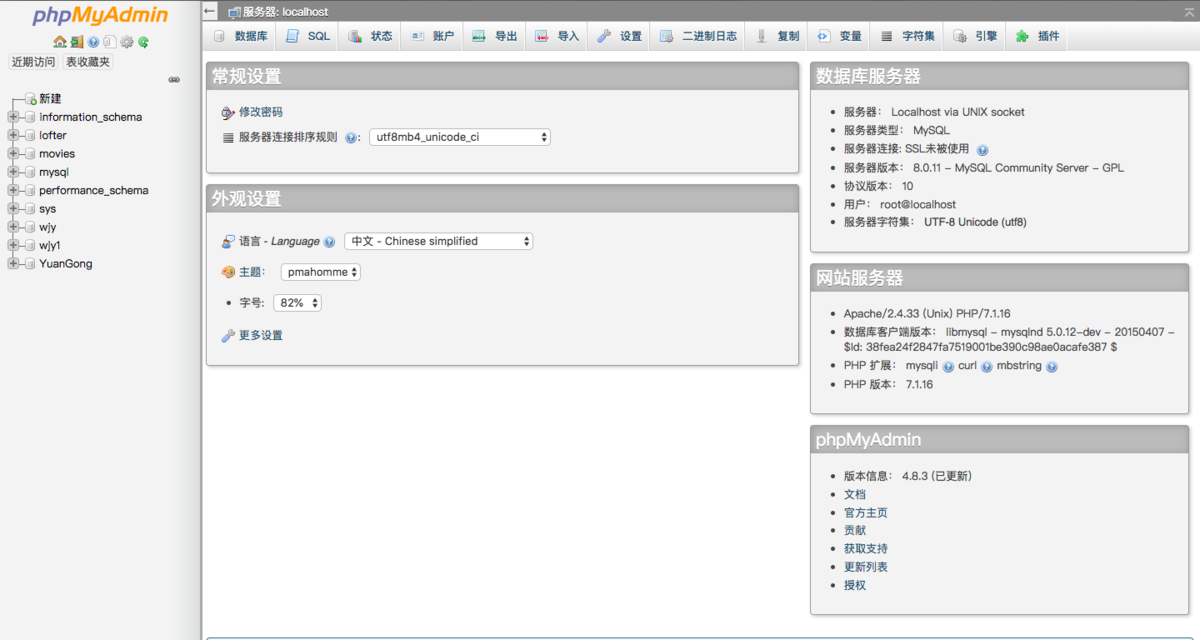
Task: Click the 获取支持 link
Action: [x=866, y=549]
